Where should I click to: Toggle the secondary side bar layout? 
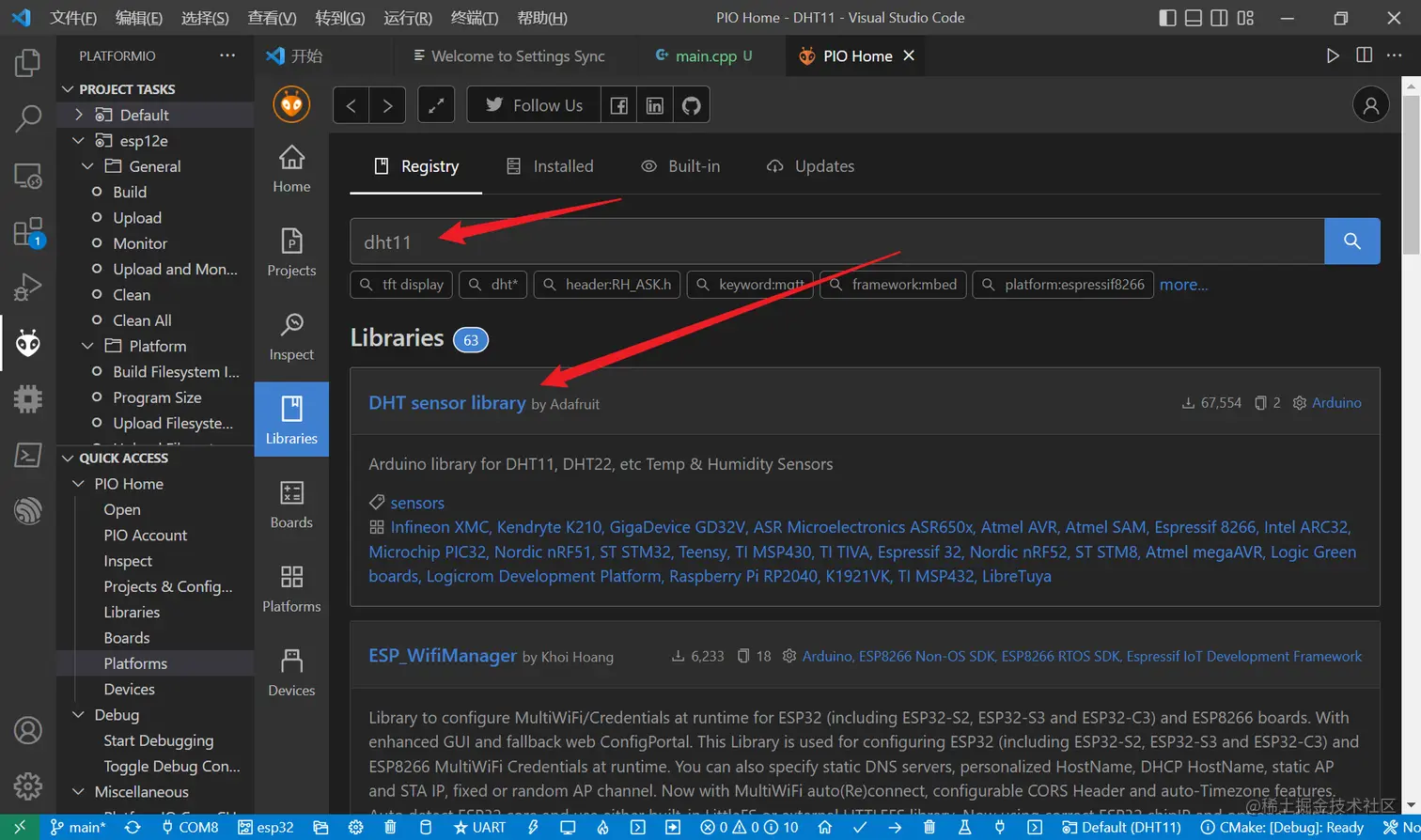[x=1219, y=18]
